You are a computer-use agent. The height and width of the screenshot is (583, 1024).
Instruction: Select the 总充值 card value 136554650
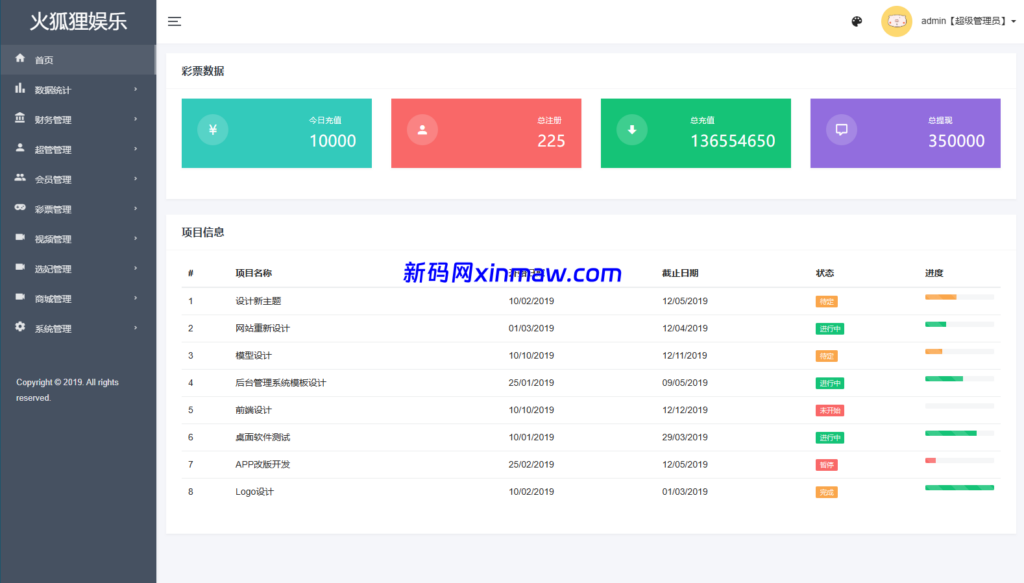(x=733, y=141)
